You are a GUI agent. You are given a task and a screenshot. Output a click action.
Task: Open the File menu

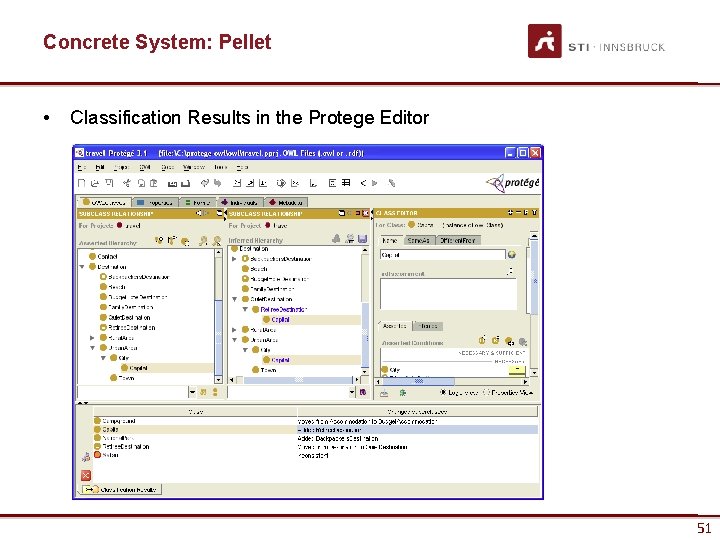(82, 167)
